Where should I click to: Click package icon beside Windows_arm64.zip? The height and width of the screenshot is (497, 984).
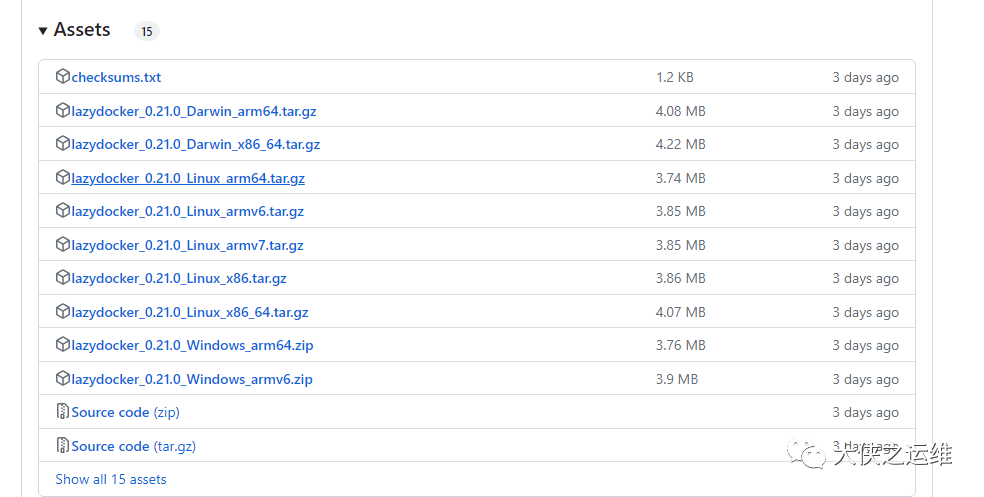(x=62, y=345)
